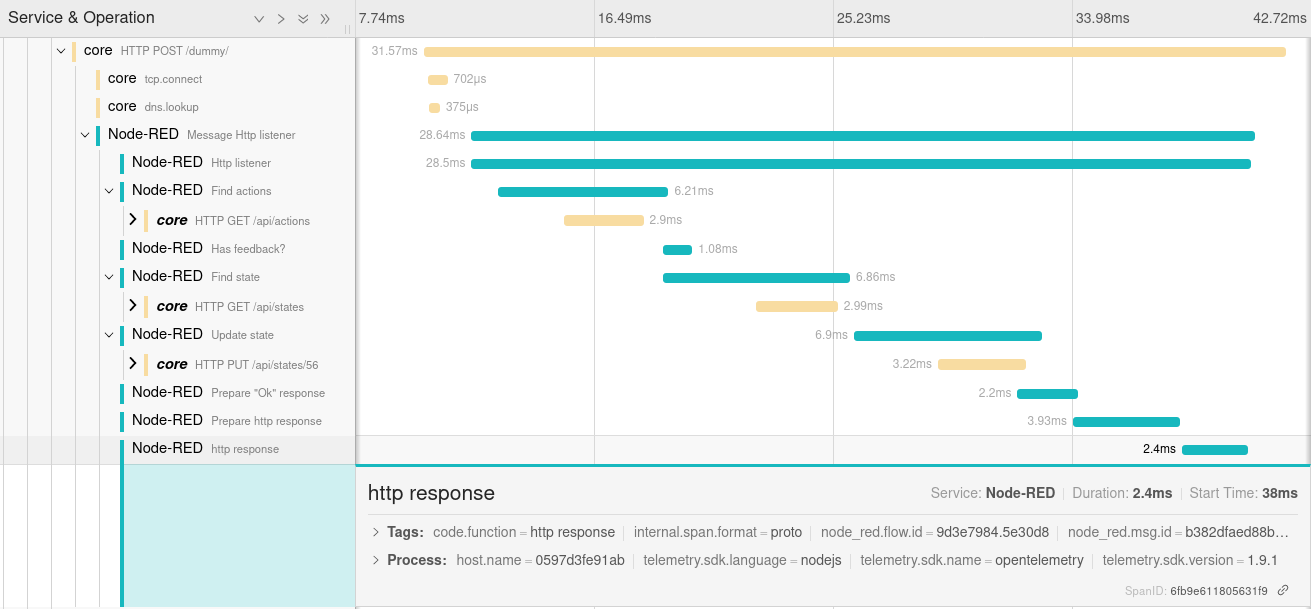Collapse core HTTP POST /dummy/ span

click(x=61, y=51)
